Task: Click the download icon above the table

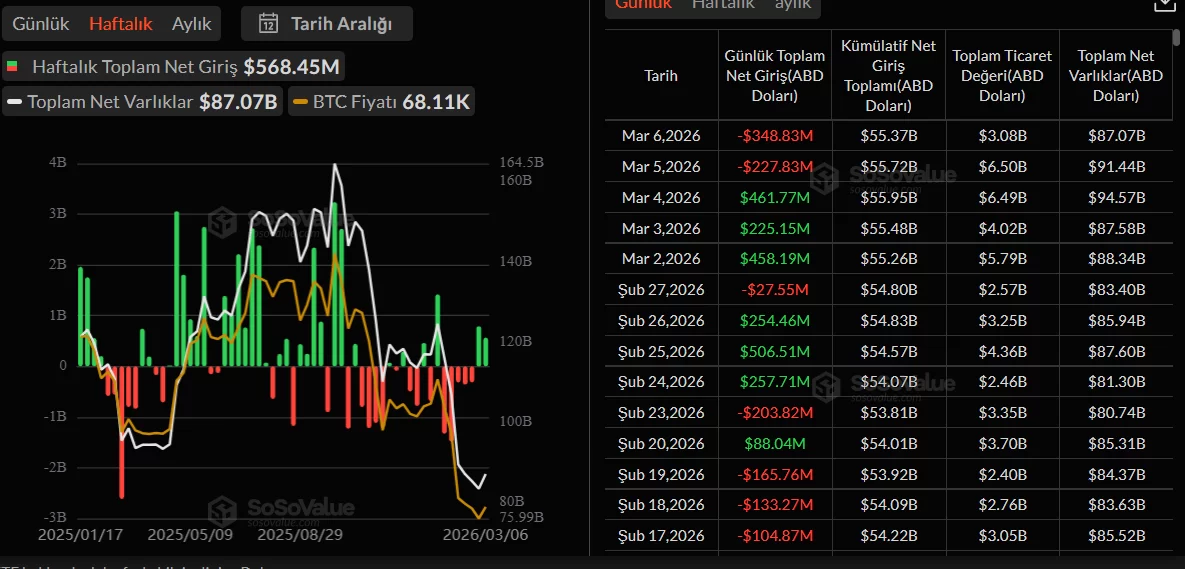Action: coord(1164,5)
